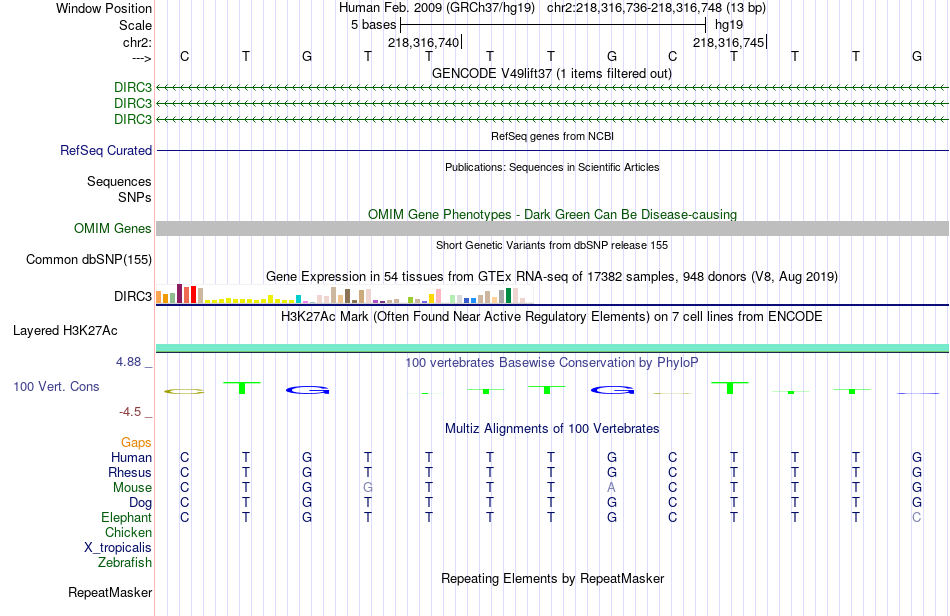Select the third DIRC3 GENCODE transcript label
Screen dimensions: 950x616
(133, 119)
